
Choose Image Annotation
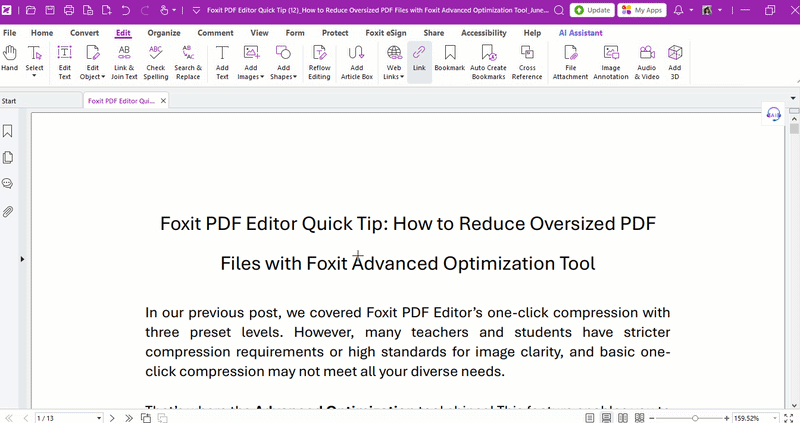611,62
